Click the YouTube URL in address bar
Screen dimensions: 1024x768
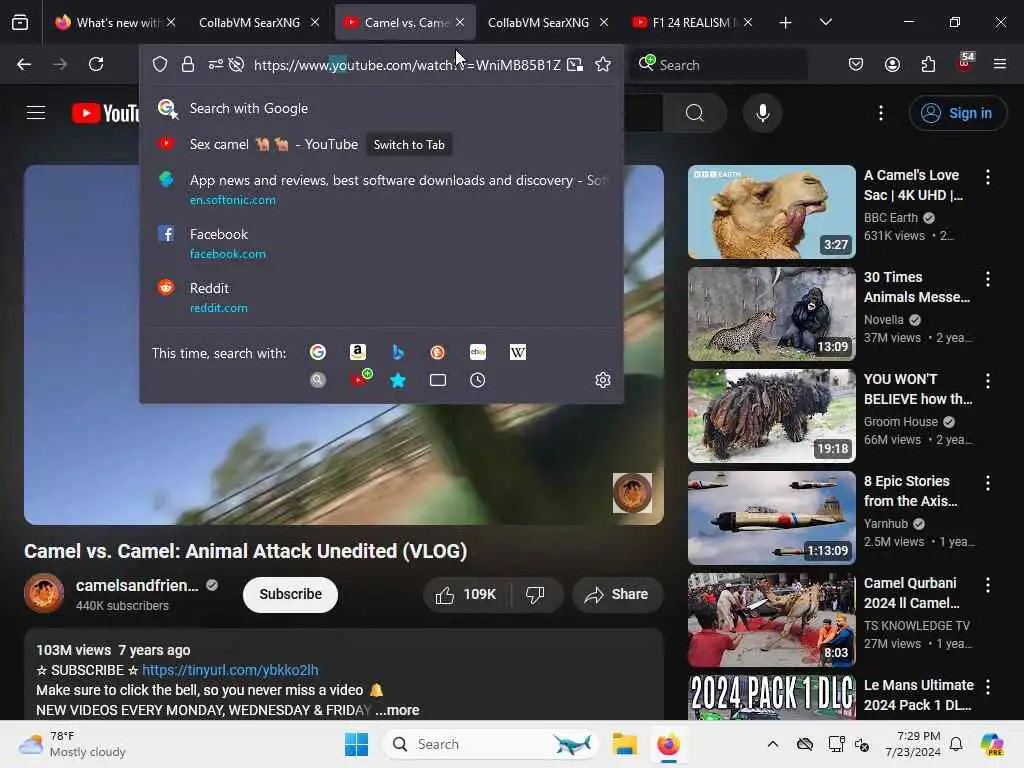407,65
